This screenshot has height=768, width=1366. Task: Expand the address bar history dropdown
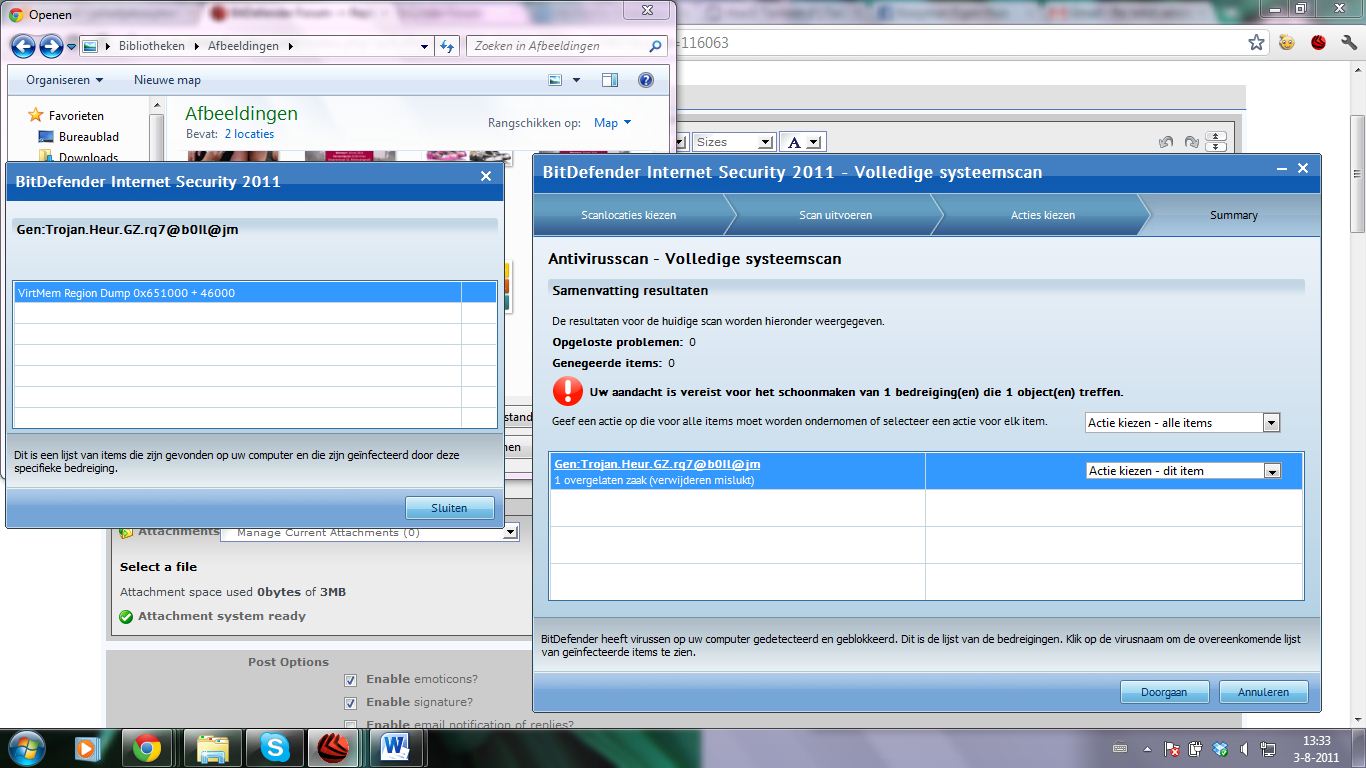click(426, 46)
